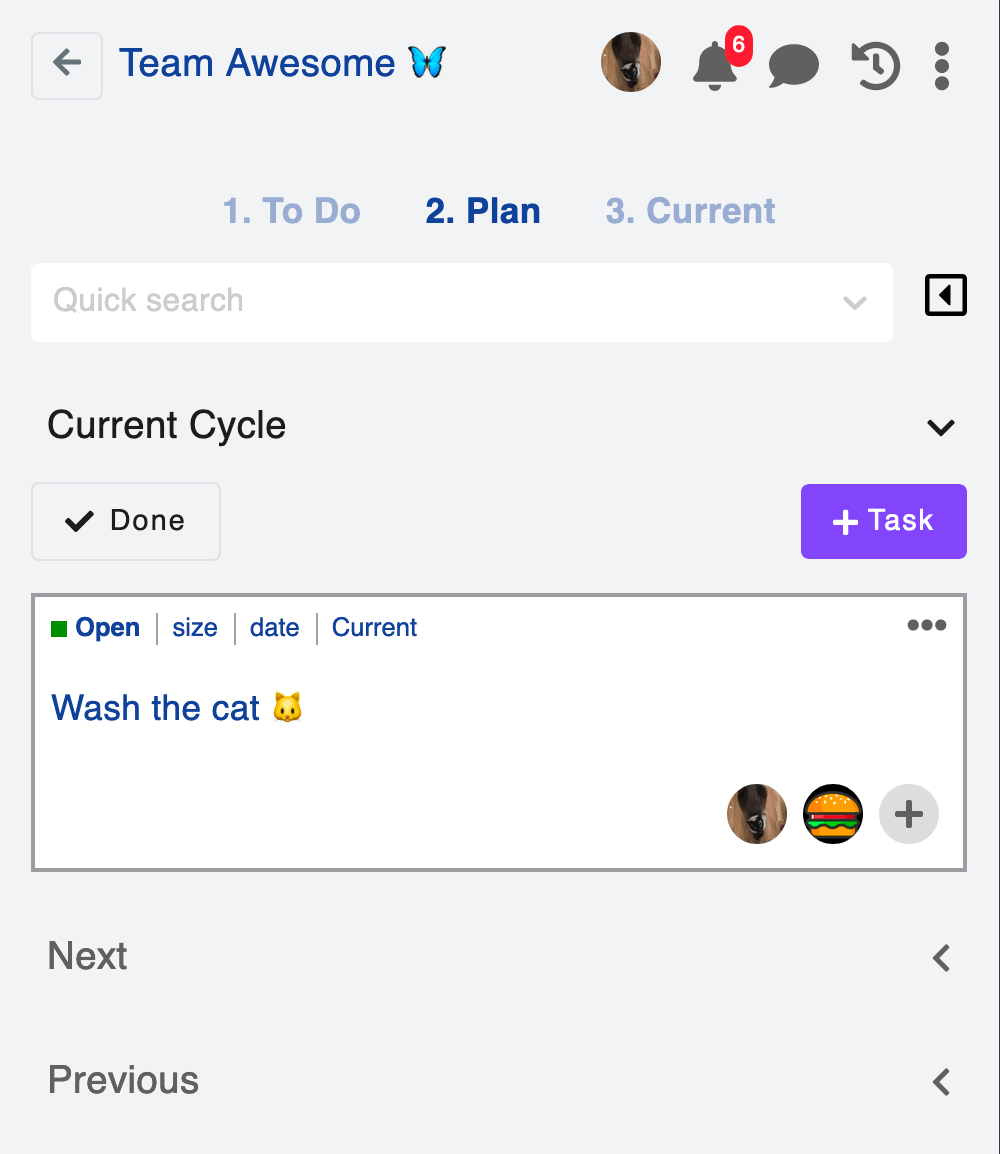Switch to the Current tab
The height and width of the screenshot is (1154, 1000).
pyautogui.click(x=689, y=211)
